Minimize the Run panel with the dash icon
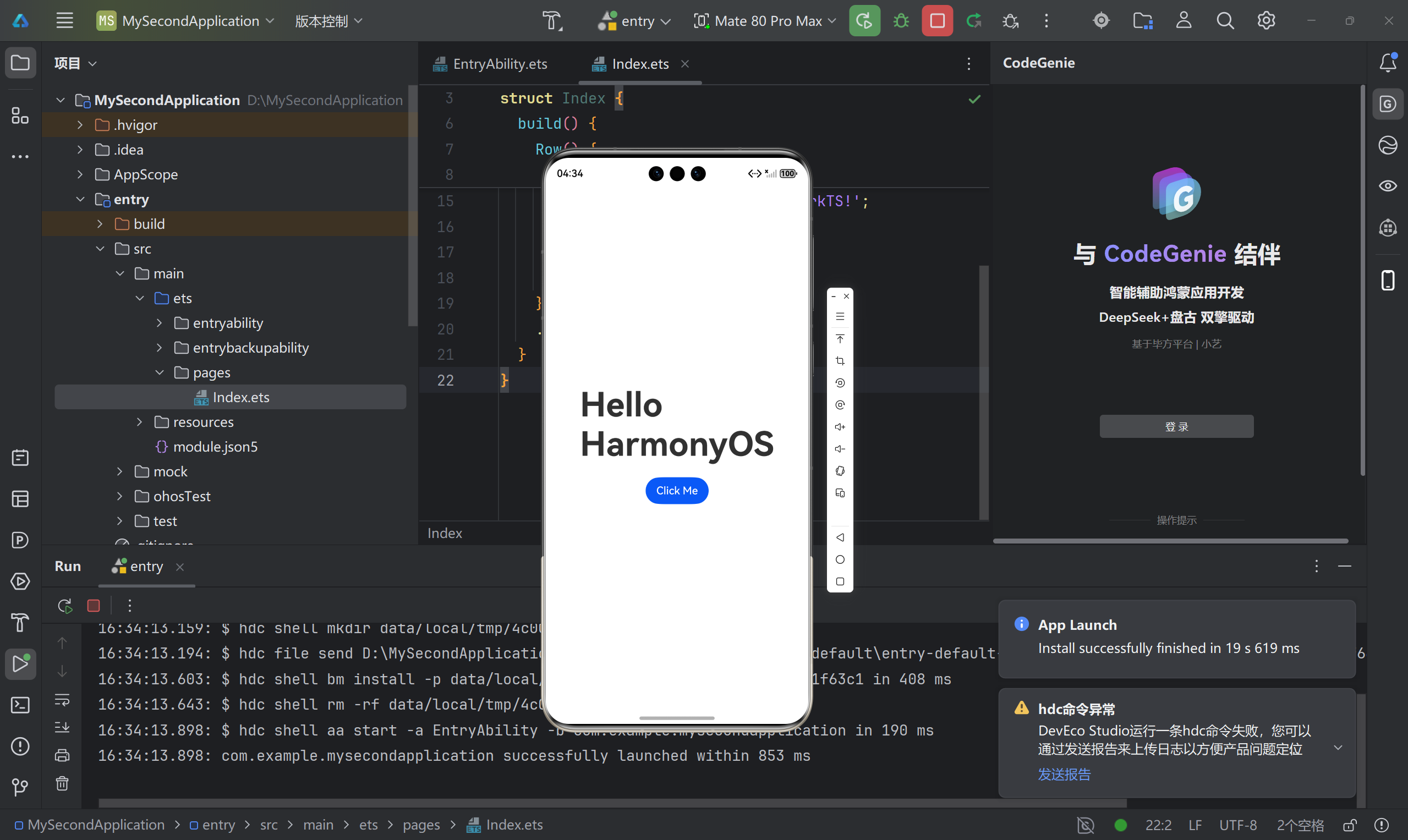 click(1345, 567)
